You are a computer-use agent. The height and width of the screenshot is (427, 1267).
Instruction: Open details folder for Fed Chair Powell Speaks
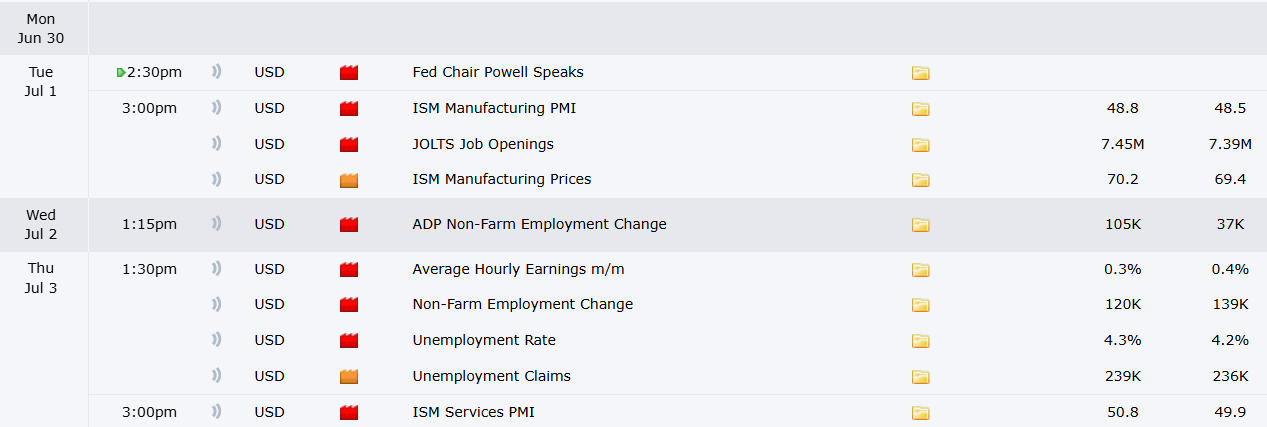[x=920, y=73]
